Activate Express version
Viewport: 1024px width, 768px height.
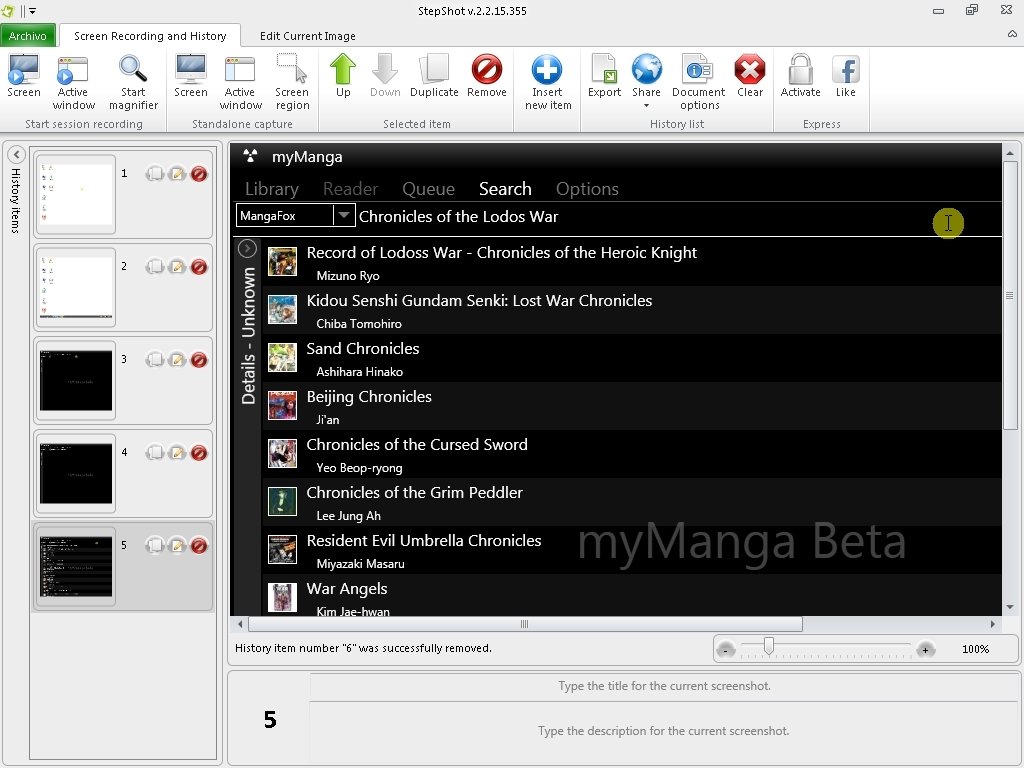point(800,76)
